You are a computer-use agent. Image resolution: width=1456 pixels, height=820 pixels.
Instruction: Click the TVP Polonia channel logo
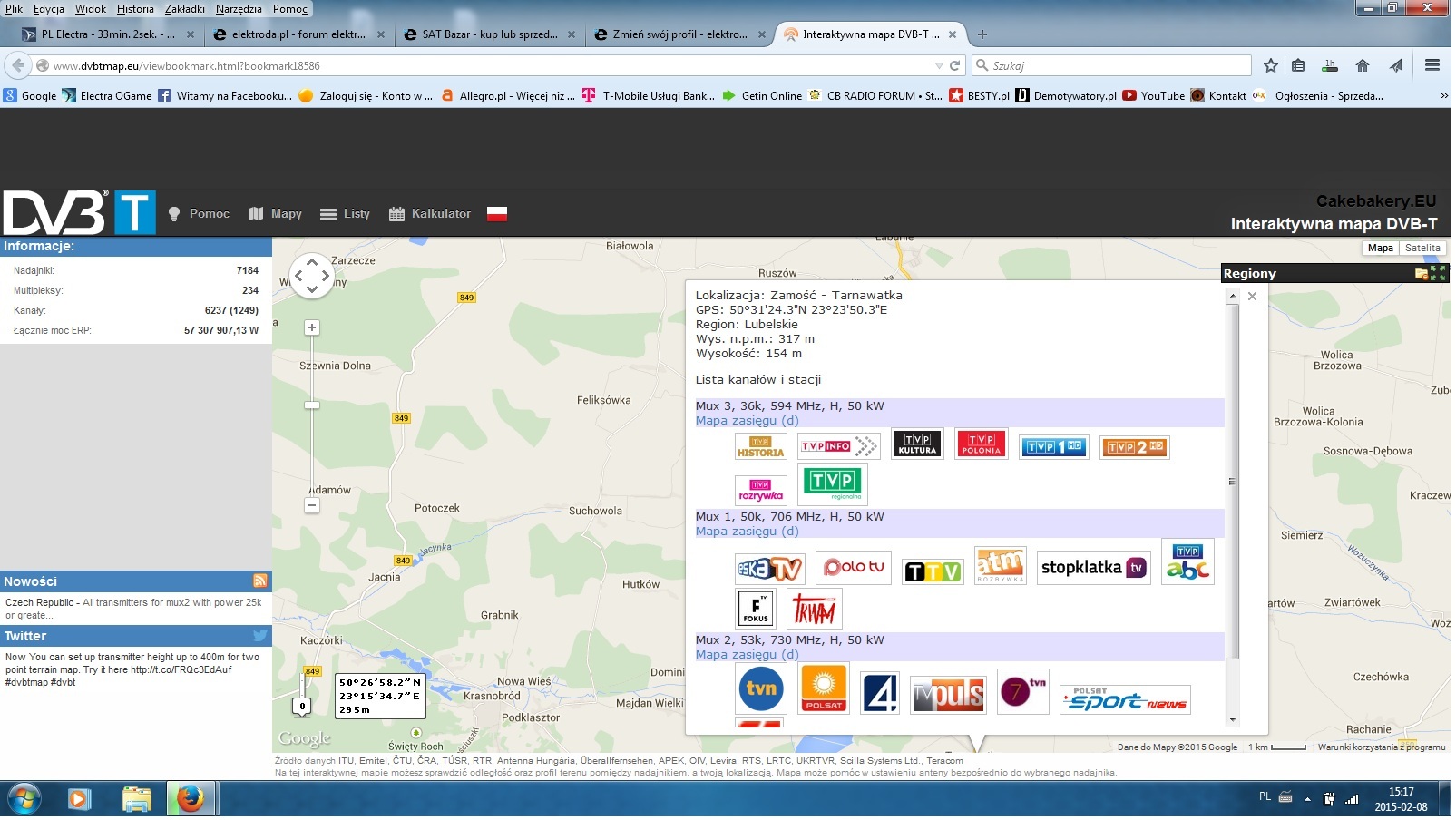(982, 444)
